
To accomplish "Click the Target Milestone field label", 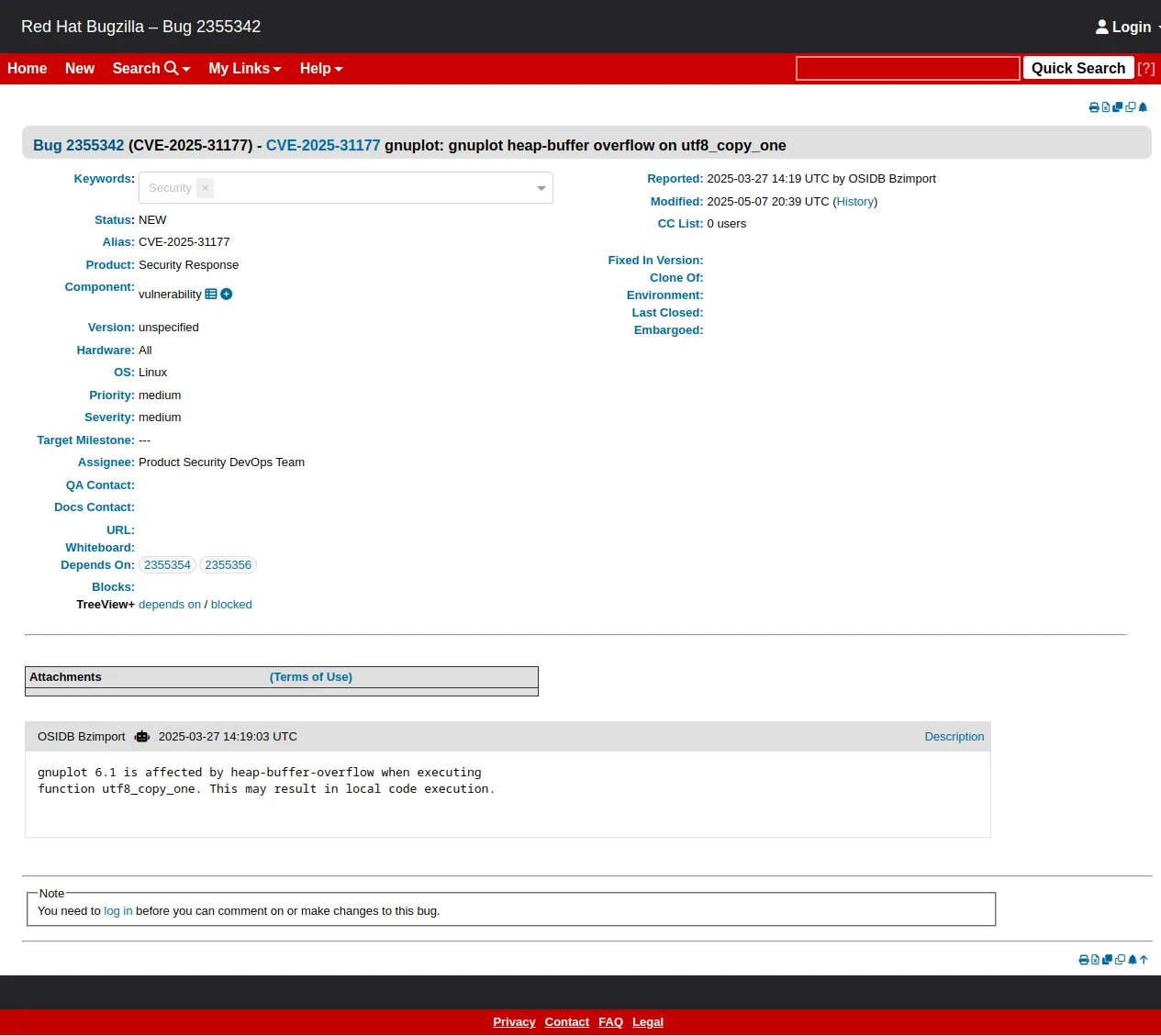I will (x=85, y=440).
